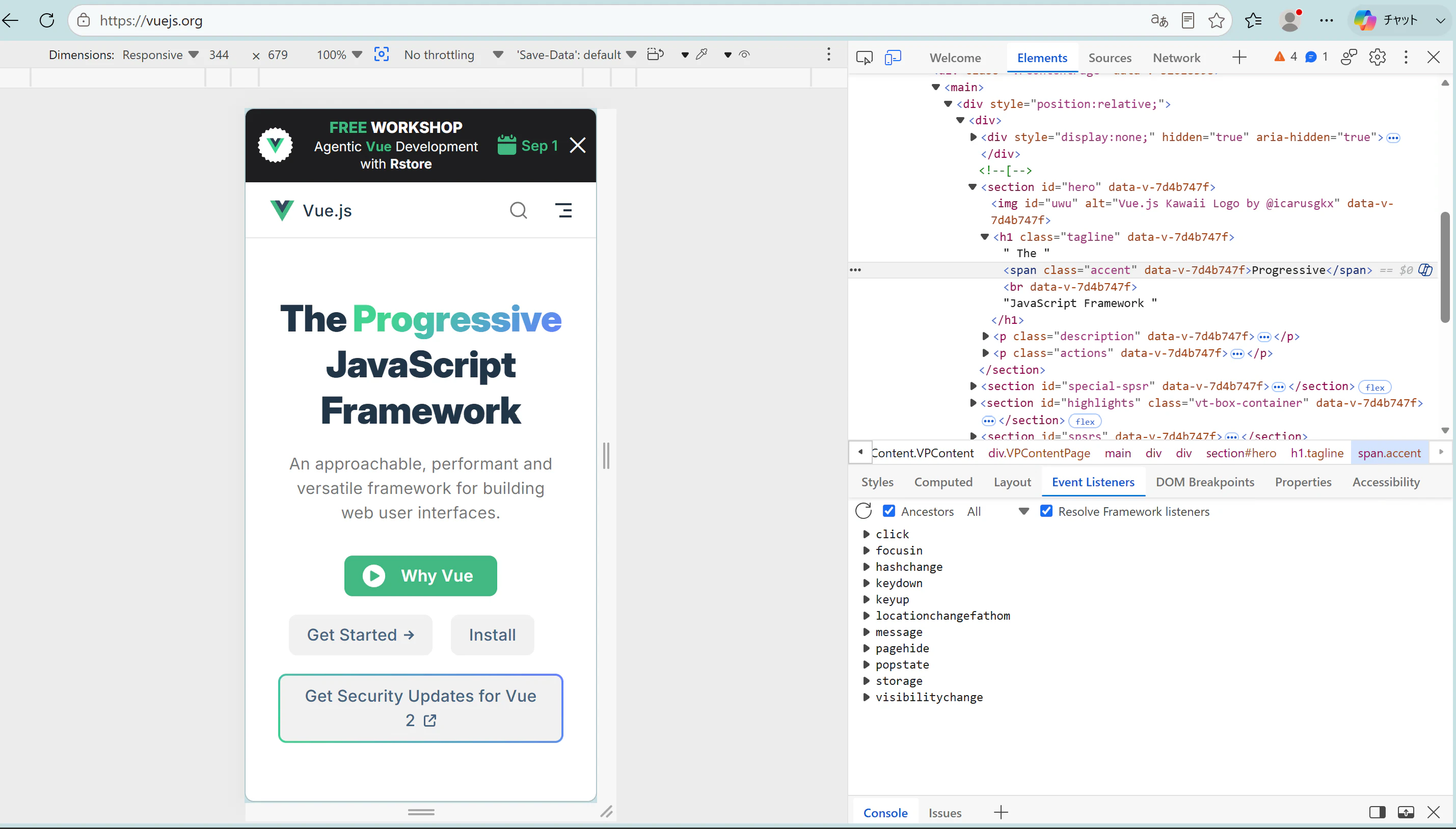This screenshot has width=1456, height=829.
Task: Open the translate page icon in the address bar
Action: [1158, 20]
